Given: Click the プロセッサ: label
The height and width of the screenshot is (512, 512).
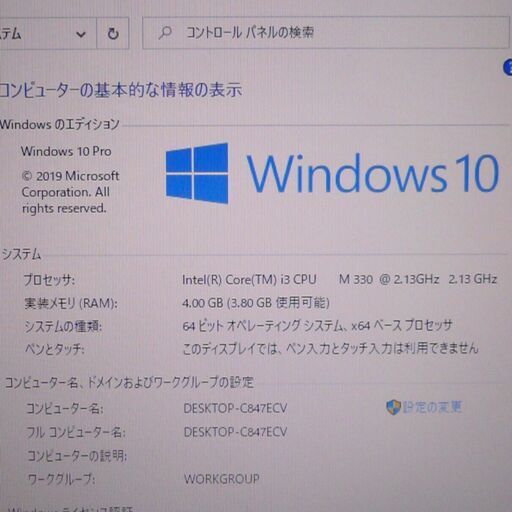Looking at the screenshot, I should (49, 280).
